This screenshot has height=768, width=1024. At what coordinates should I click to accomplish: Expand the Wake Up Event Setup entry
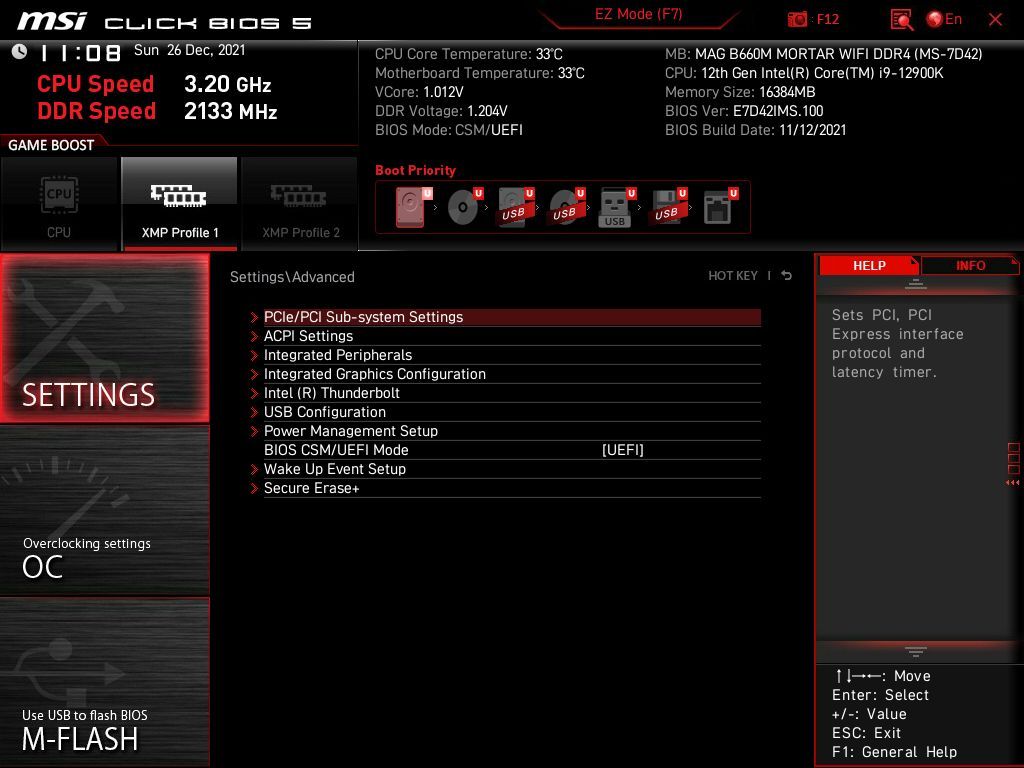(334, 469)
